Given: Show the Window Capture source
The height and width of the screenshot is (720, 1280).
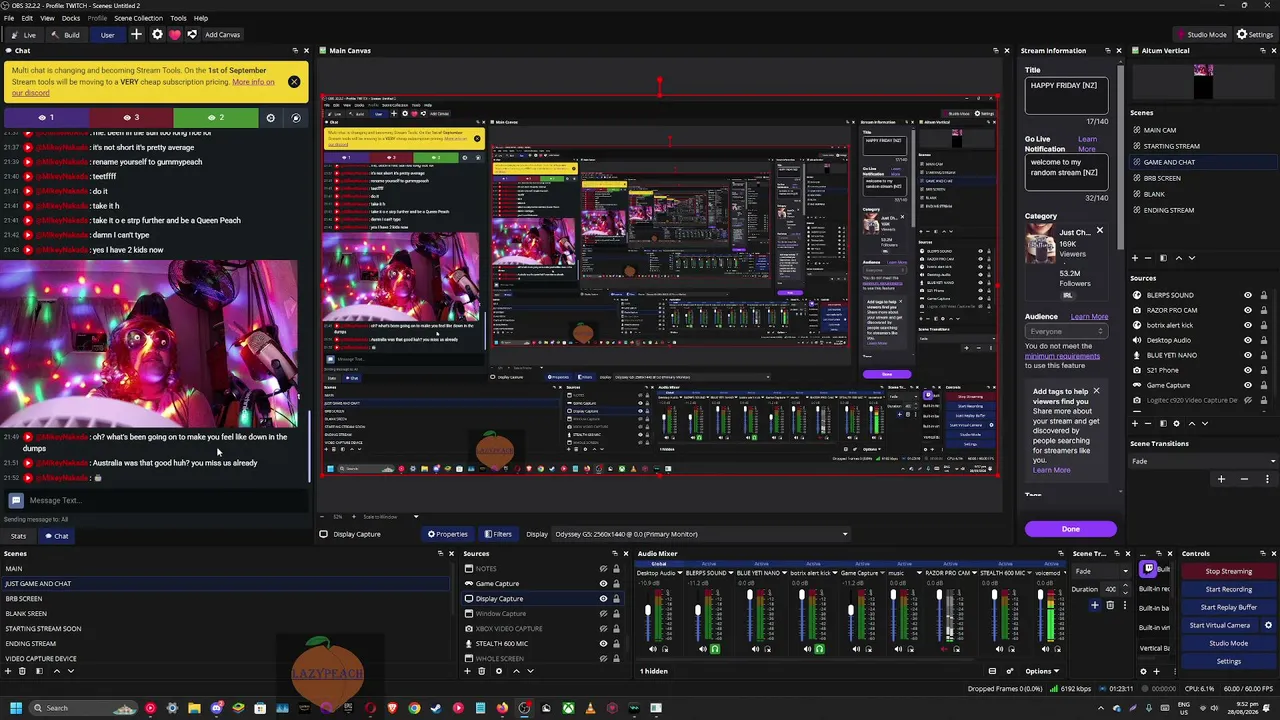Looking at the screenshot, I should (603, 613).
